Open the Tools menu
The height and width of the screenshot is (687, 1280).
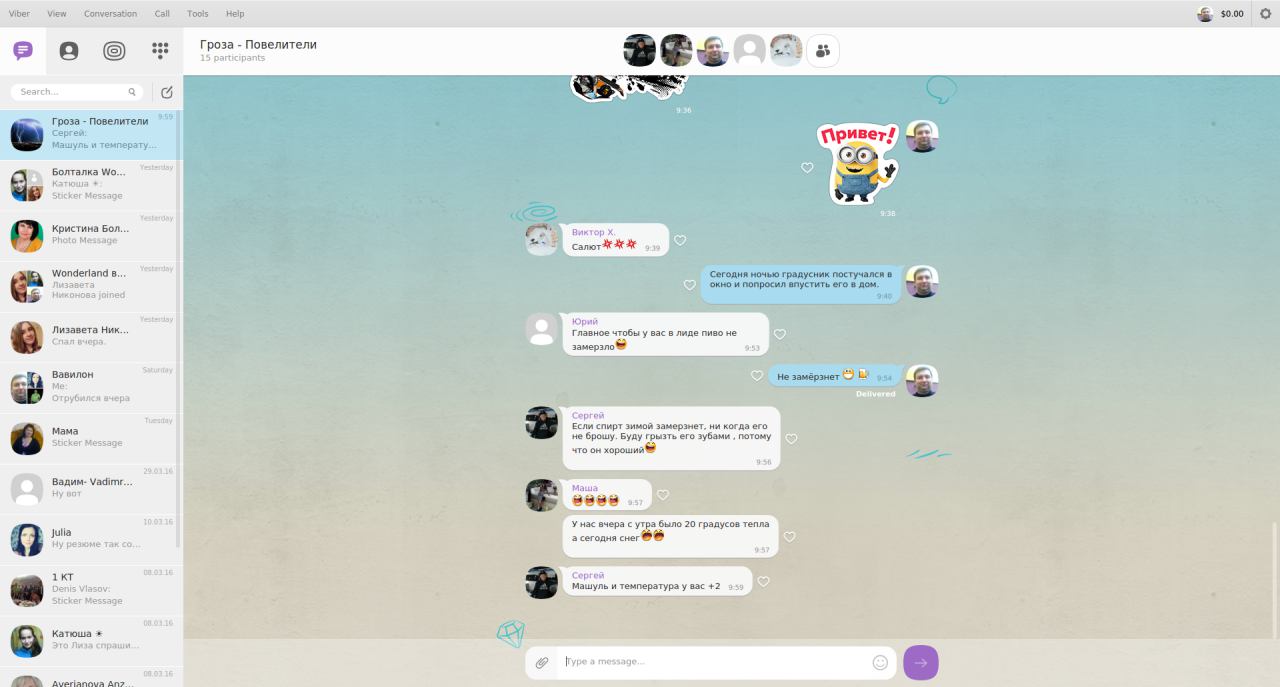[198, 14]
